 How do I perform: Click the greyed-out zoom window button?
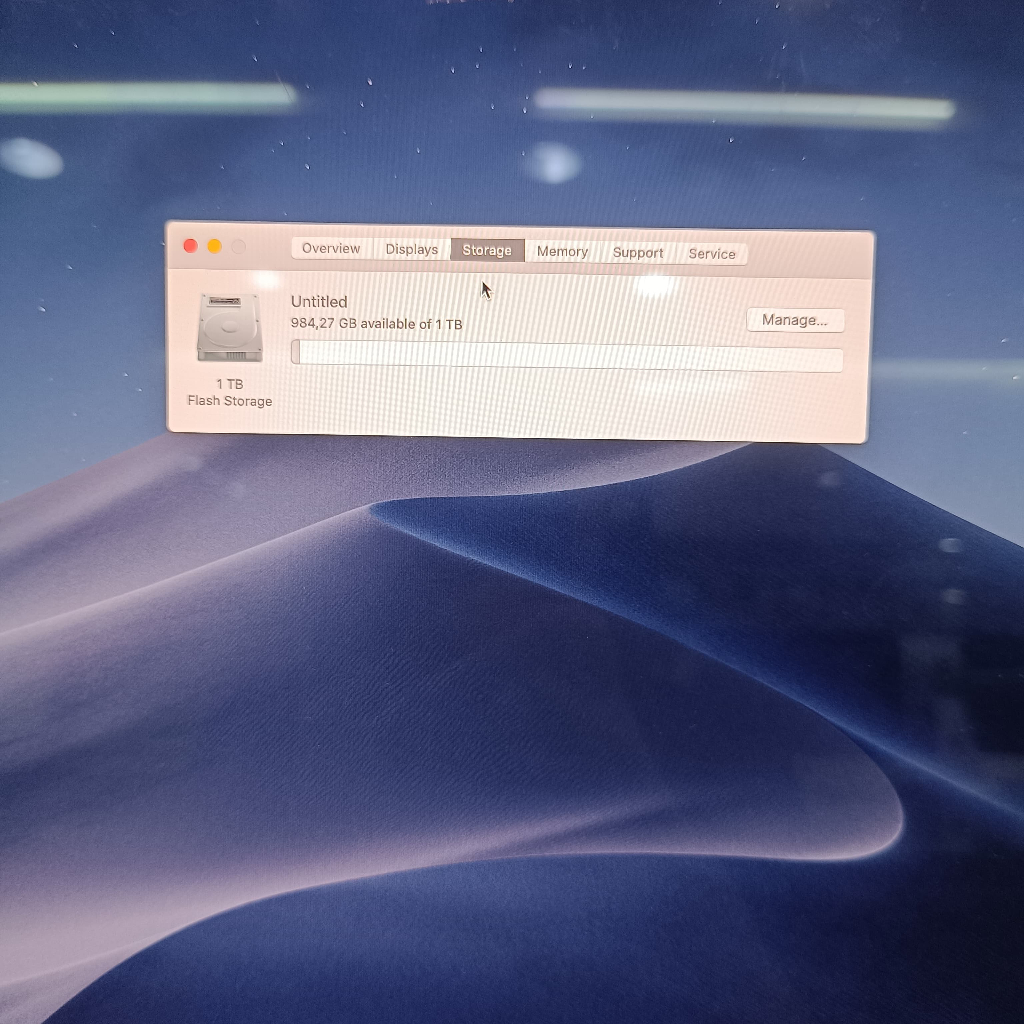coord(238,247)
